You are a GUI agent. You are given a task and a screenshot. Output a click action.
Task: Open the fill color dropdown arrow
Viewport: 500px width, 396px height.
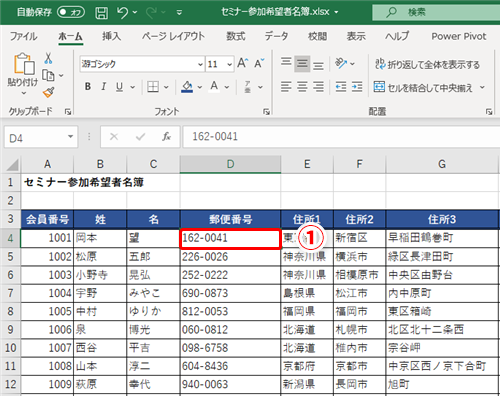click(200, 87)
